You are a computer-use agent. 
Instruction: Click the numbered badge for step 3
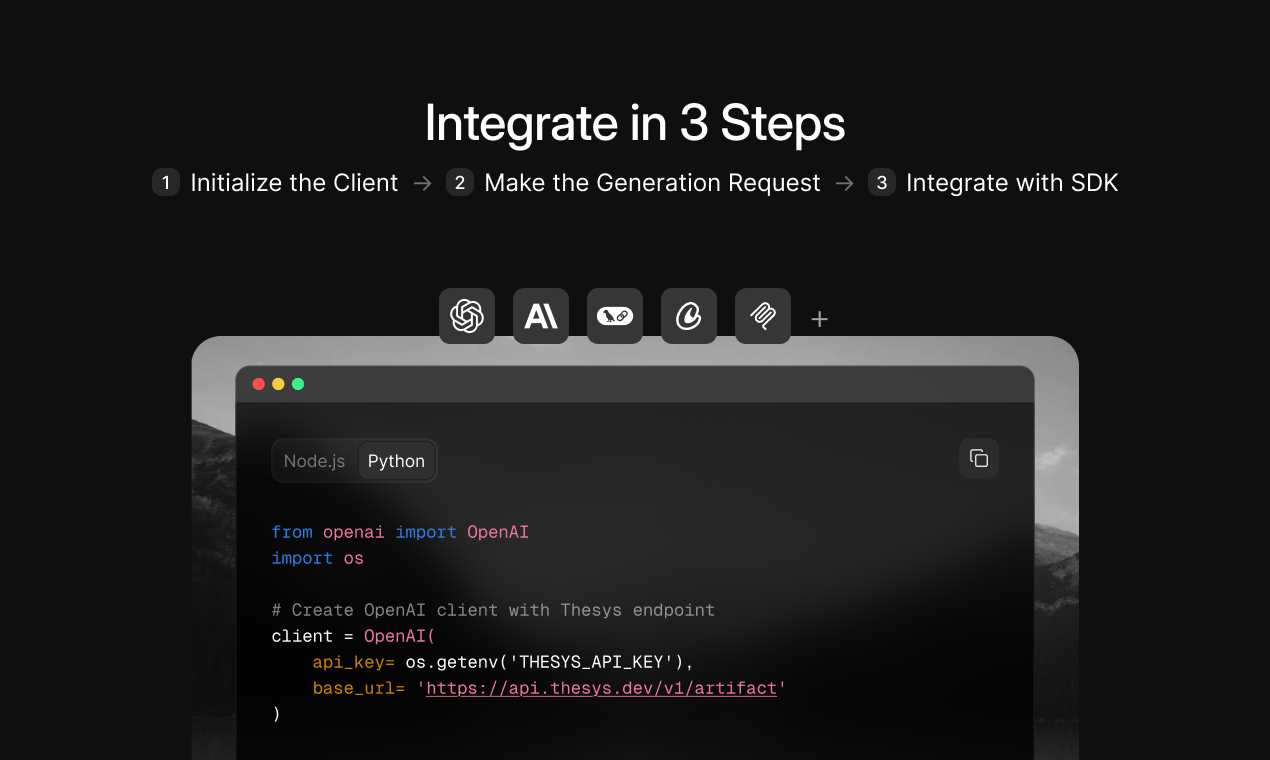point(881,183)
